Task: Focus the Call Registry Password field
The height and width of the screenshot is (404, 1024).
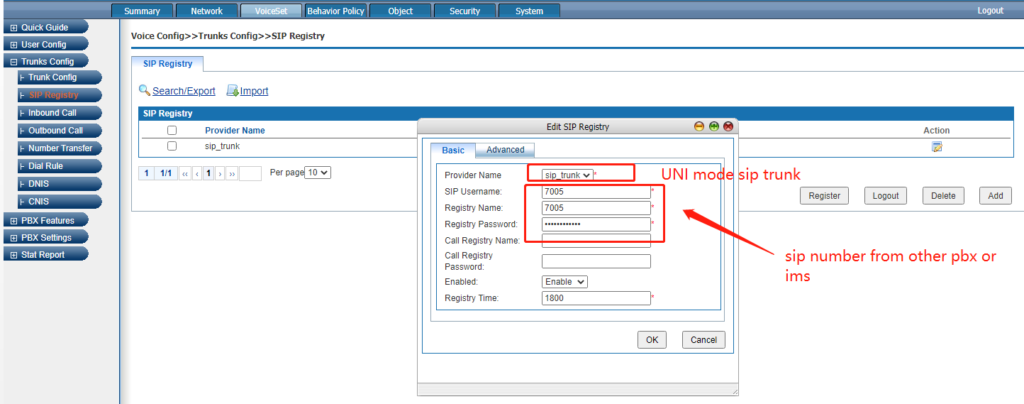Action: pos(596,261)
